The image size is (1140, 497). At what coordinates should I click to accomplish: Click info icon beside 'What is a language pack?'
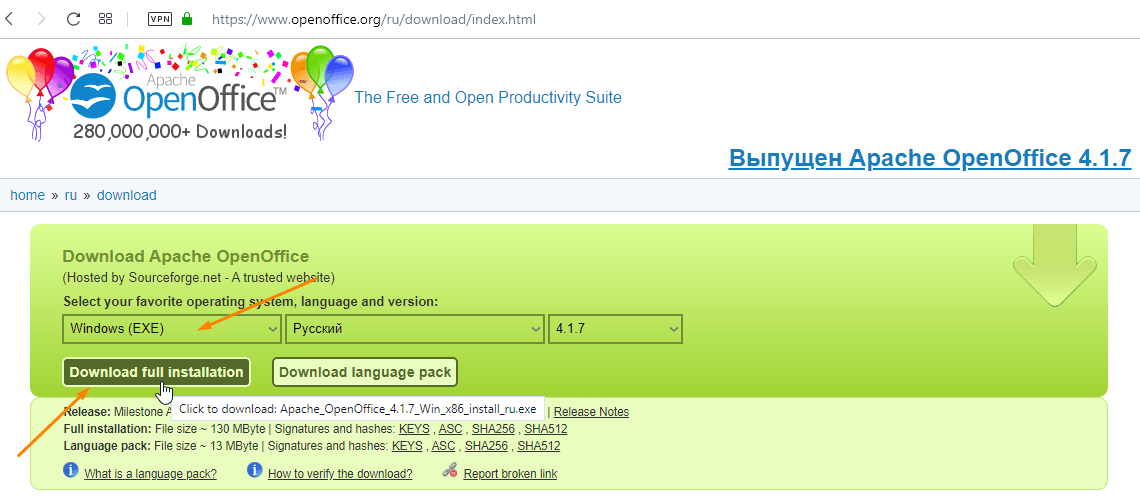pos(71,470)
